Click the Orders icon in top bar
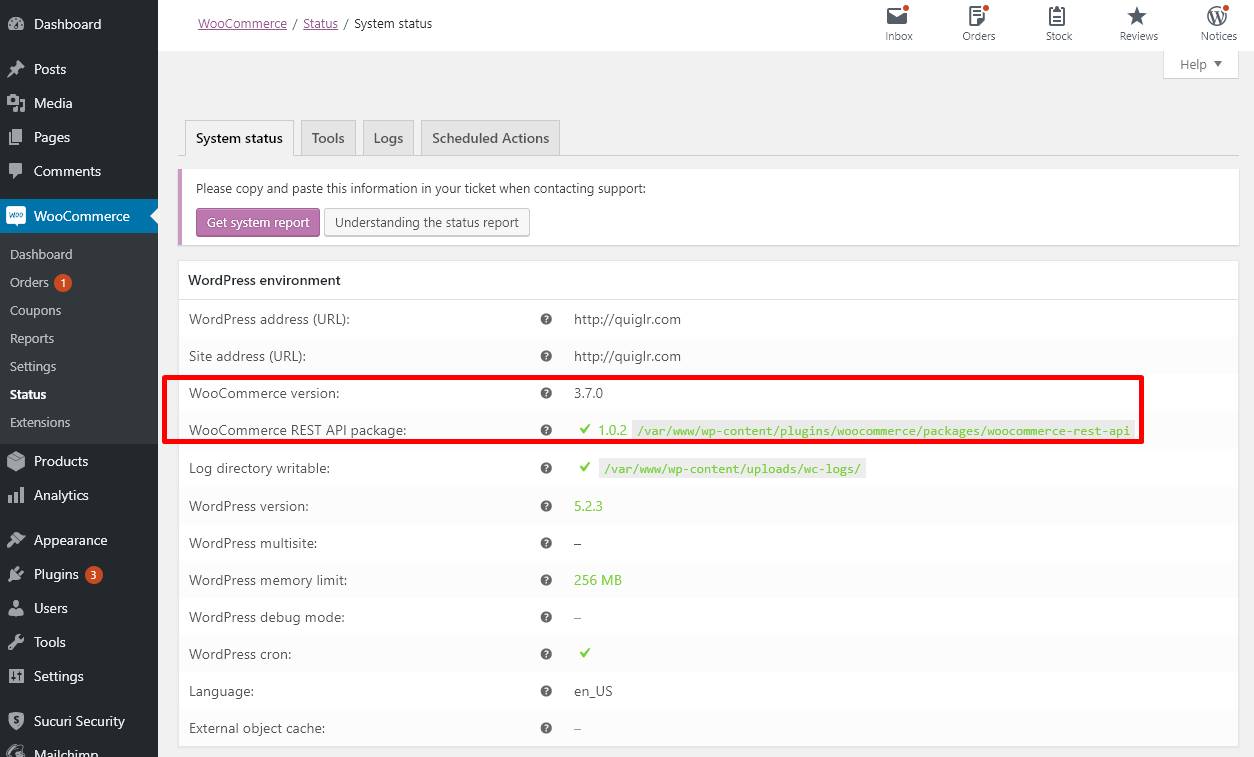 point(978,16)
